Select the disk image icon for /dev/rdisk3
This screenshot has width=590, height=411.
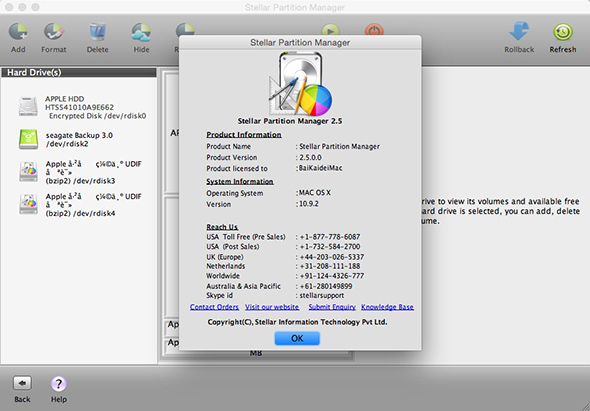pyautogui.click(x=28, y=172)
